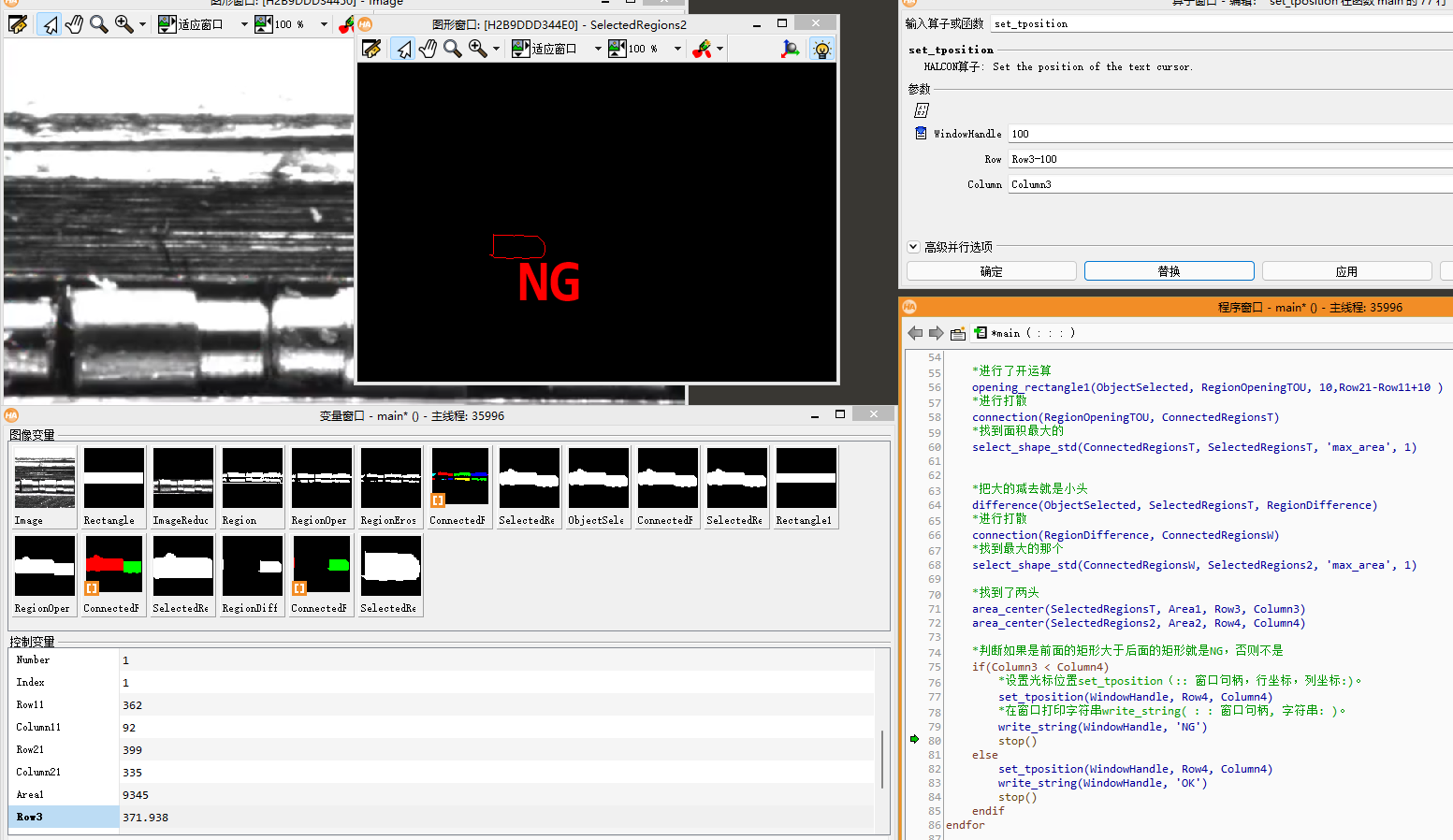Click the zoom-in tool in Image graphics window
Image resolution: width=1453 pixels, height=840 pixels.
124,24
